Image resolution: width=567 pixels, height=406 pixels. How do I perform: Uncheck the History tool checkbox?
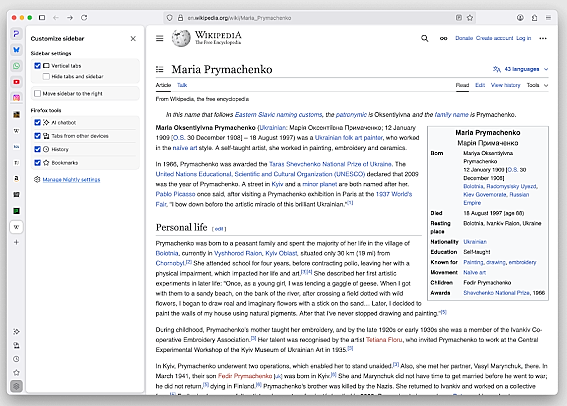(x=37, y=149)
